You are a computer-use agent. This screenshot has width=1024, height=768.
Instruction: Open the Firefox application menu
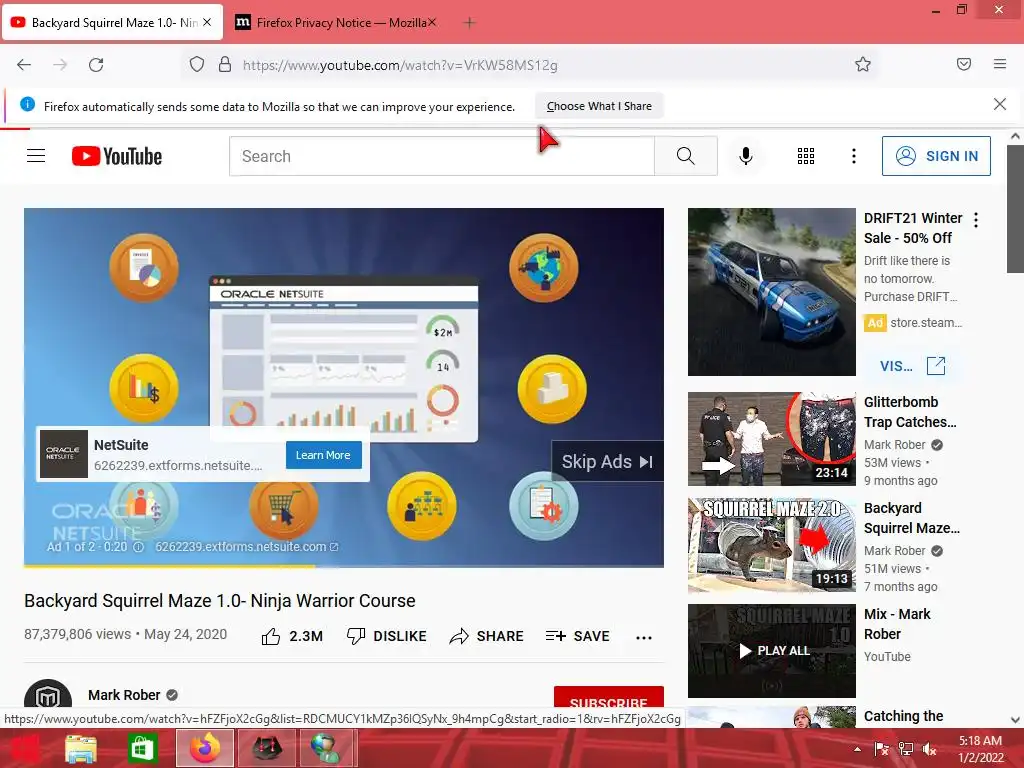coord(1000,64)
